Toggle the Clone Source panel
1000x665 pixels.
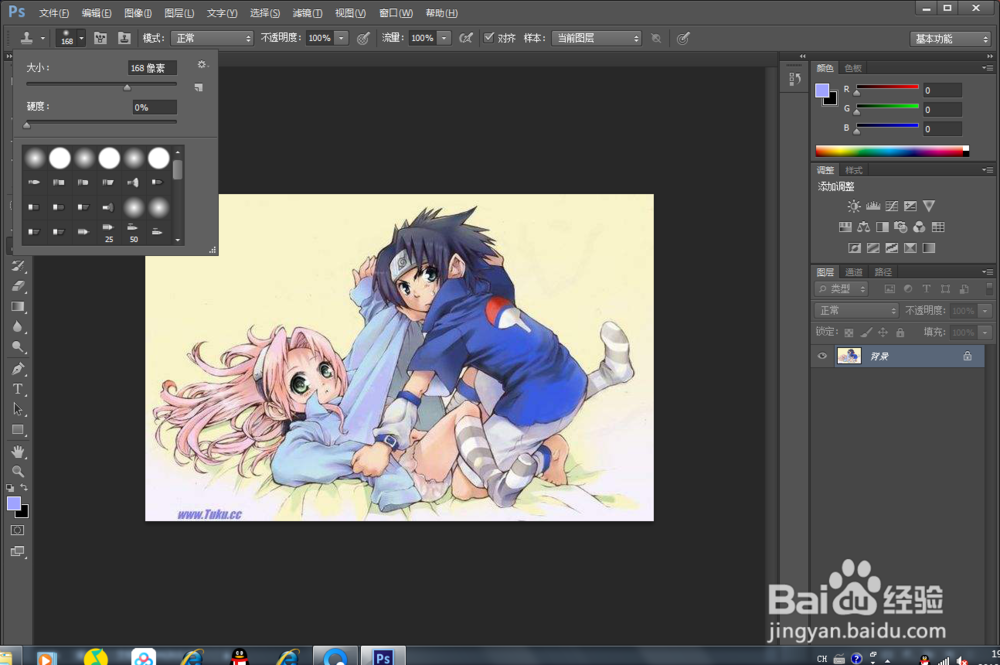pos(124,38)
